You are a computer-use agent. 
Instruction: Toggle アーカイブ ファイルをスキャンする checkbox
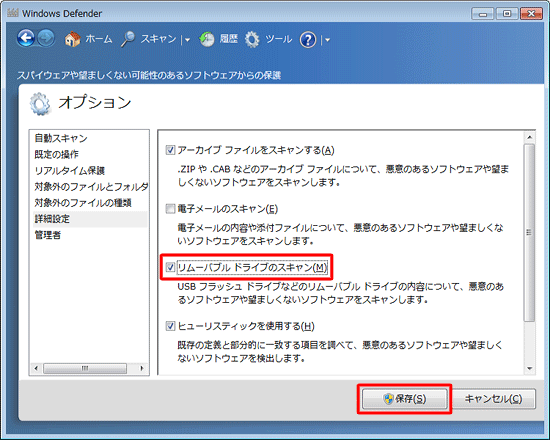coord(170,150)
